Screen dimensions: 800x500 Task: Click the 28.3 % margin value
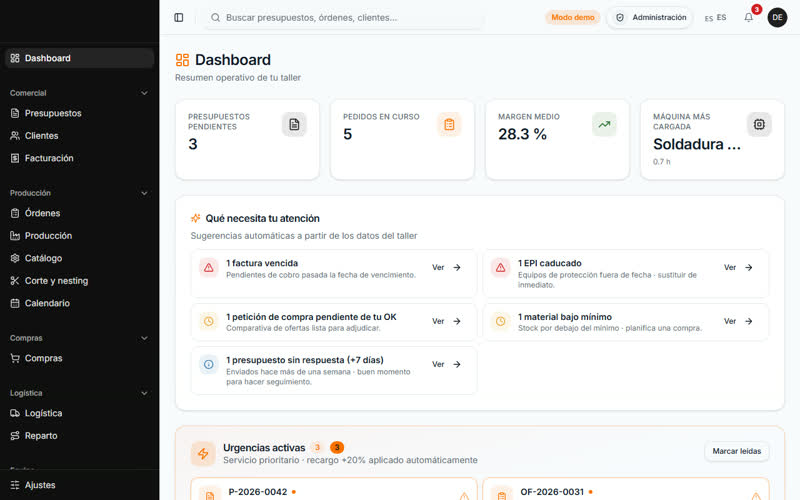pos(522,134)
